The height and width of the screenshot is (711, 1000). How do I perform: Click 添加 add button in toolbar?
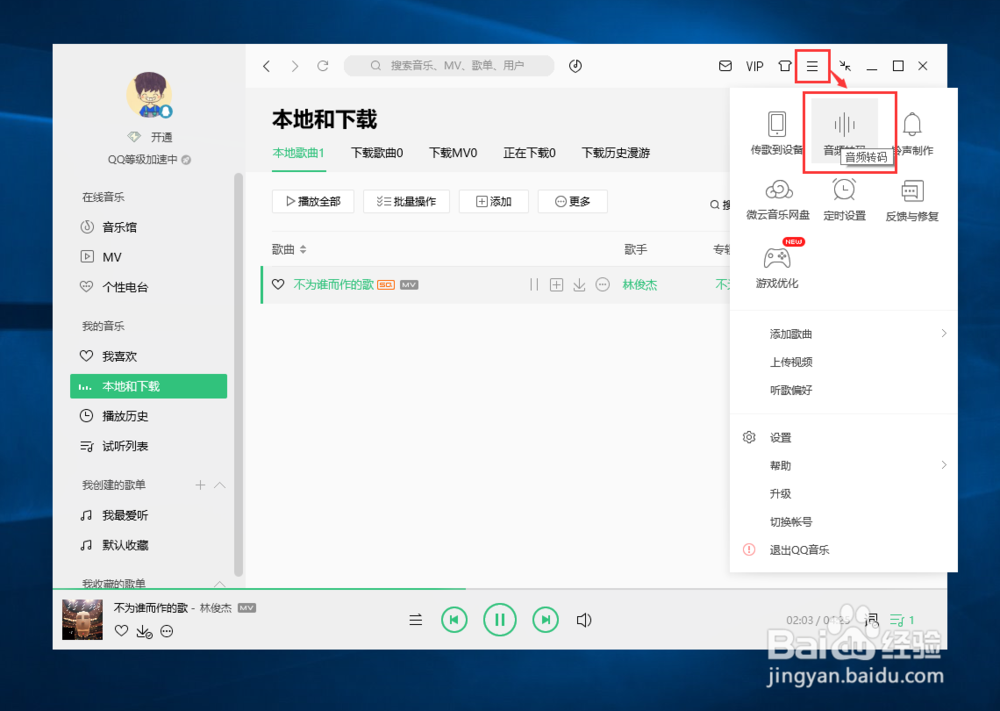coord(494,202)
